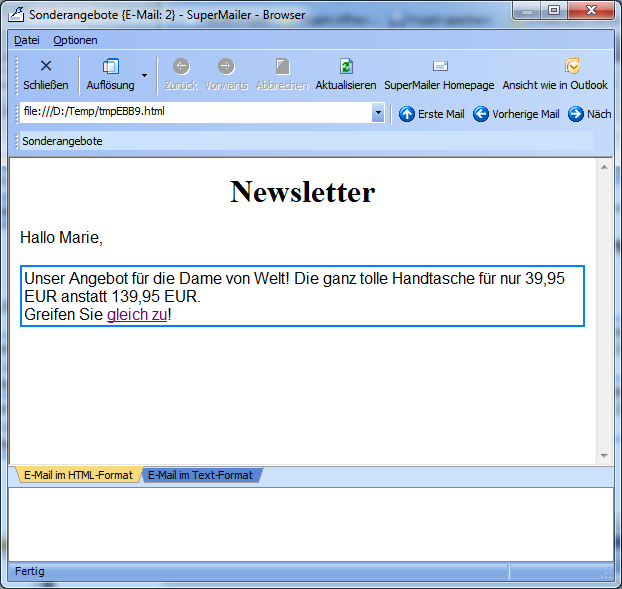Go to Erste Mail with up-arrow icon

tap(407, 114)
